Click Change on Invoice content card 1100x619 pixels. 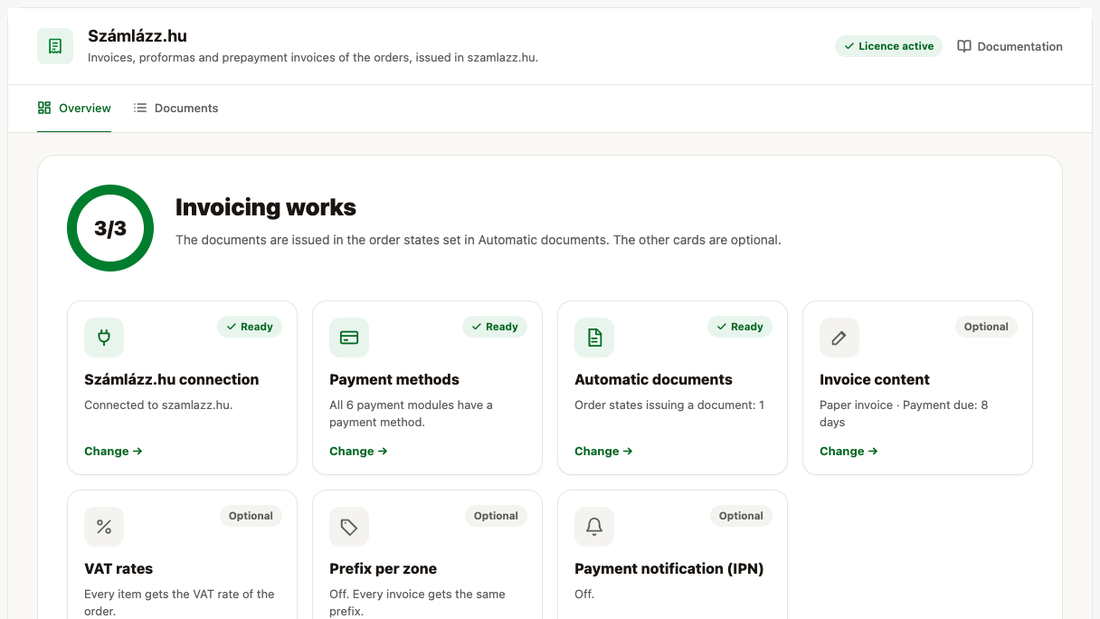coord(848,451)
